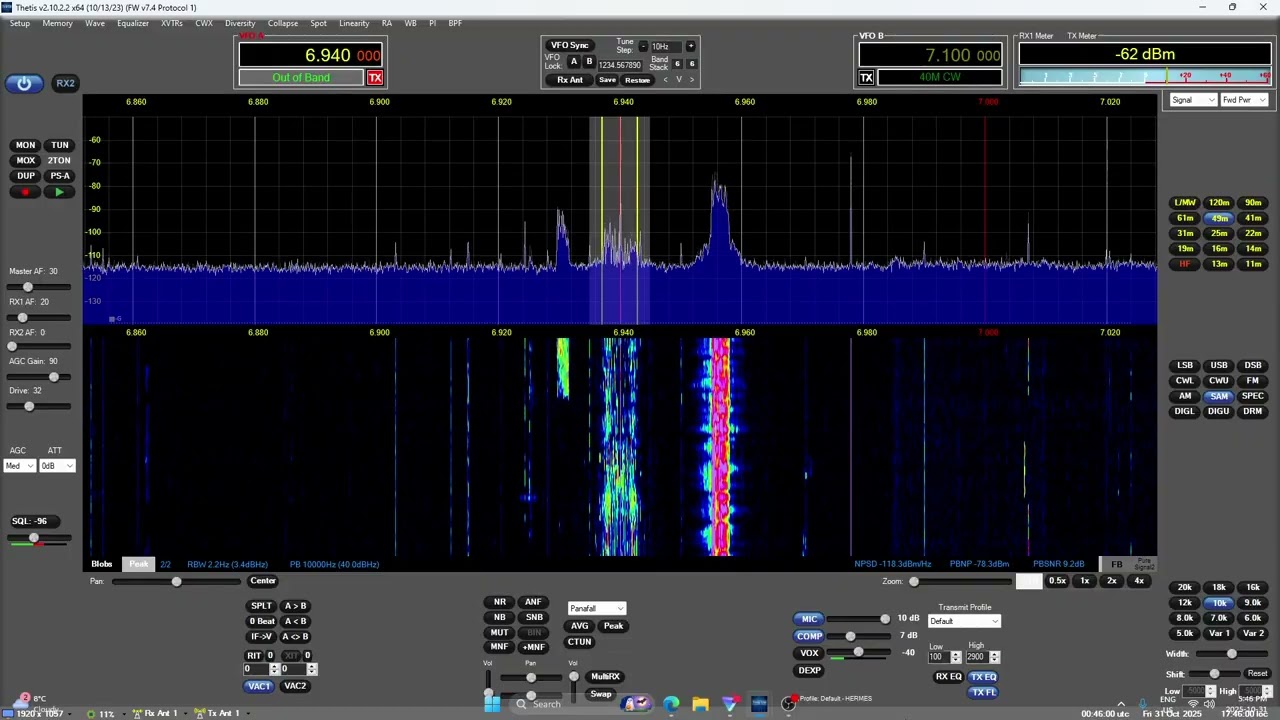The image size is (1280, 720).
Task: Toggle the VAC1 virtual audio button
Action: point(258,686)
